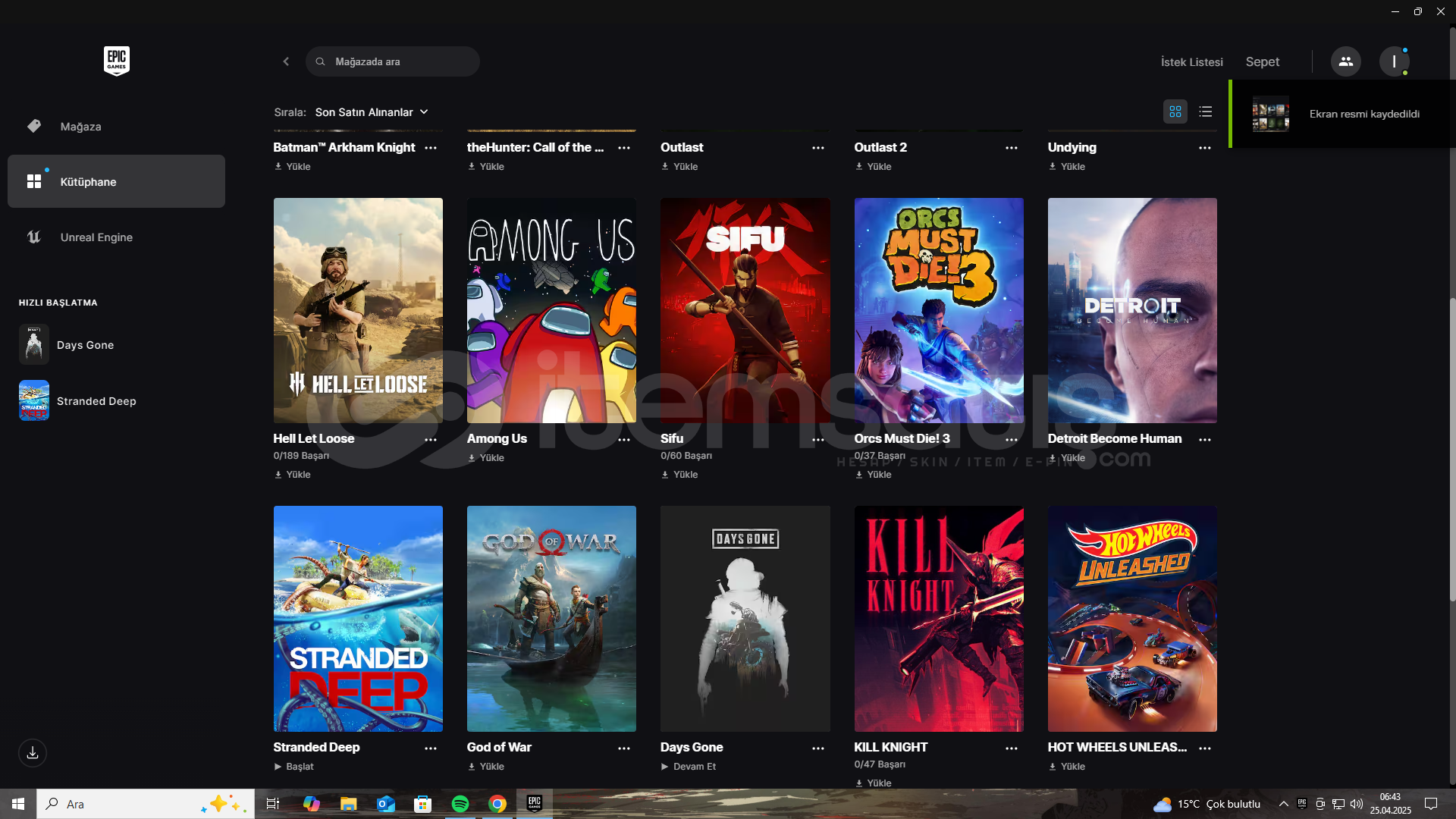
Task: Install God of War via Yükle
Action: point(486,767)
